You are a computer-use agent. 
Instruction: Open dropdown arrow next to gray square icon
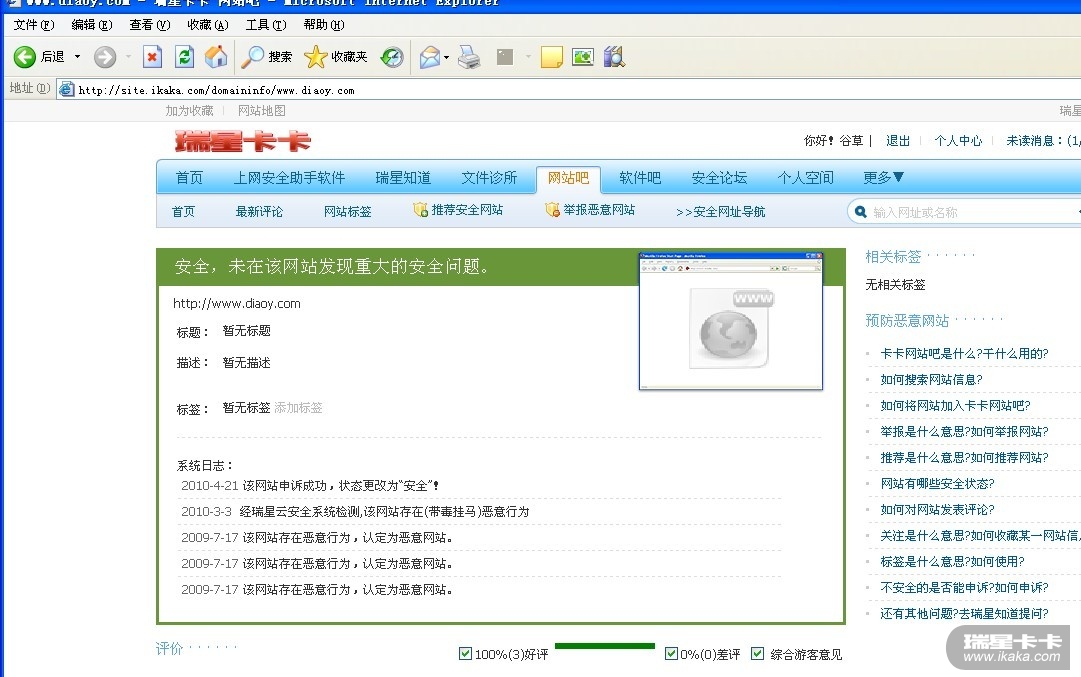[528, 57]
